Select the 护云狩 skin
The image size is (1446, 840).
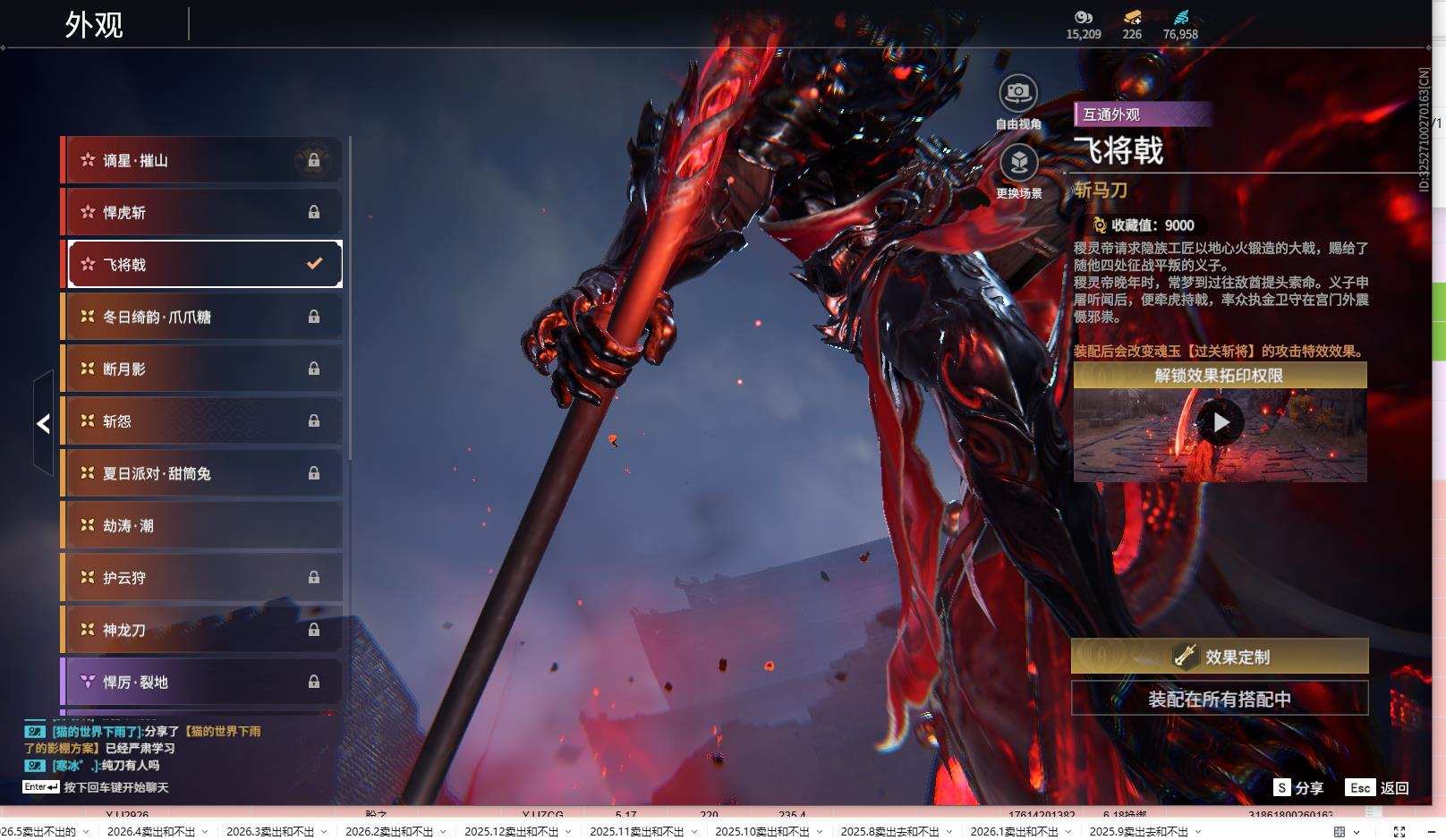coord(201,578)
